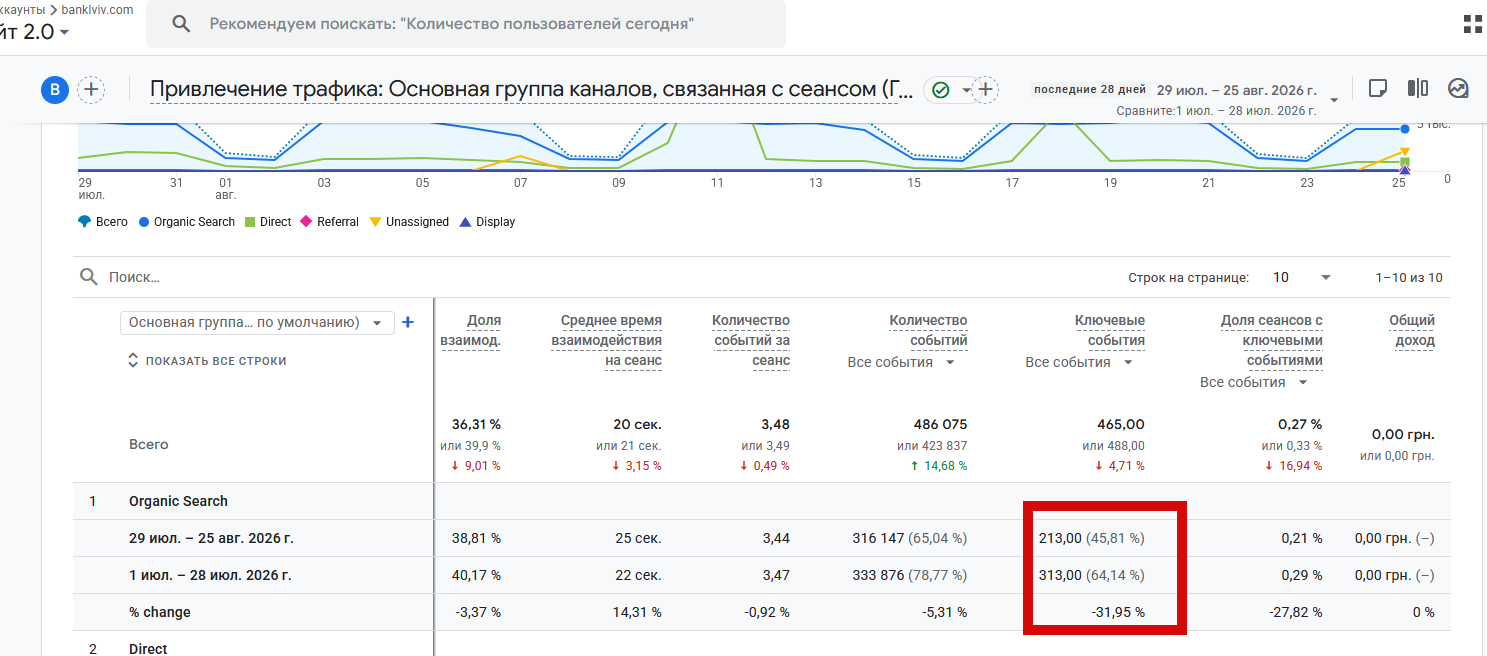Toggle the Direct legend series

pyautogui.click(x=267, y=222)
